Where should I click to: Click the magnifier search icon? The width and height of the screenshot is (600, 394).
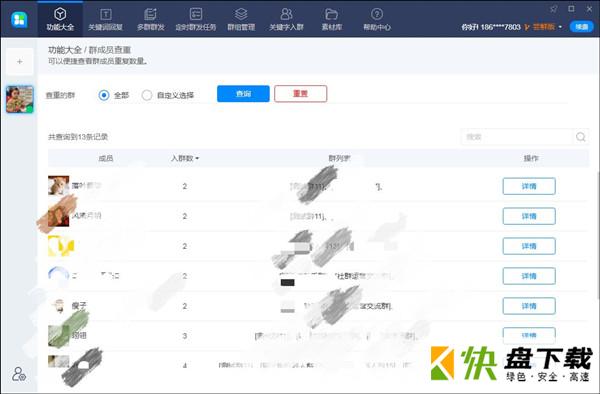(580, 137)
